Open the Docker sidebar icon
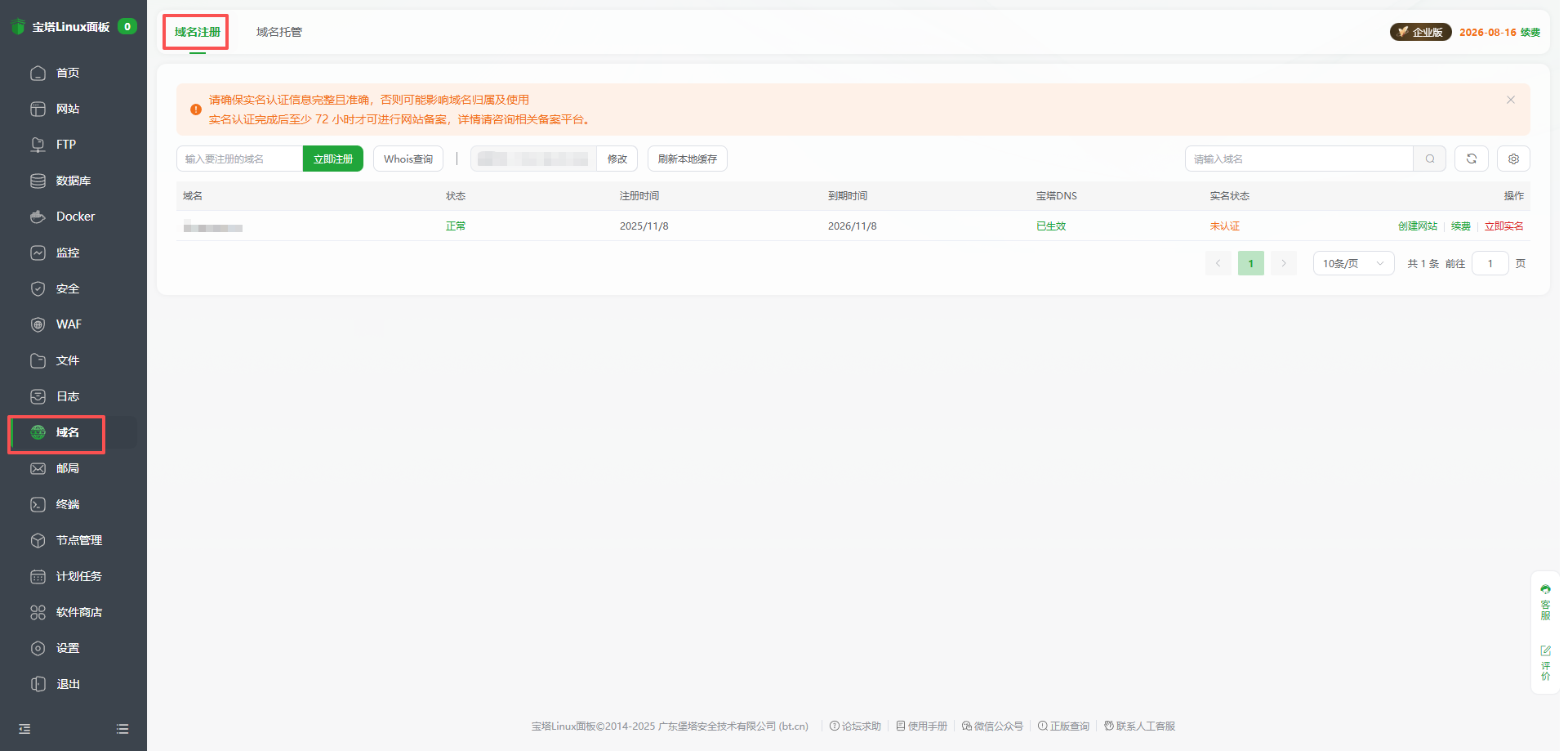Viewport: 1568px width, 751px height. click(x=38, y=217)
